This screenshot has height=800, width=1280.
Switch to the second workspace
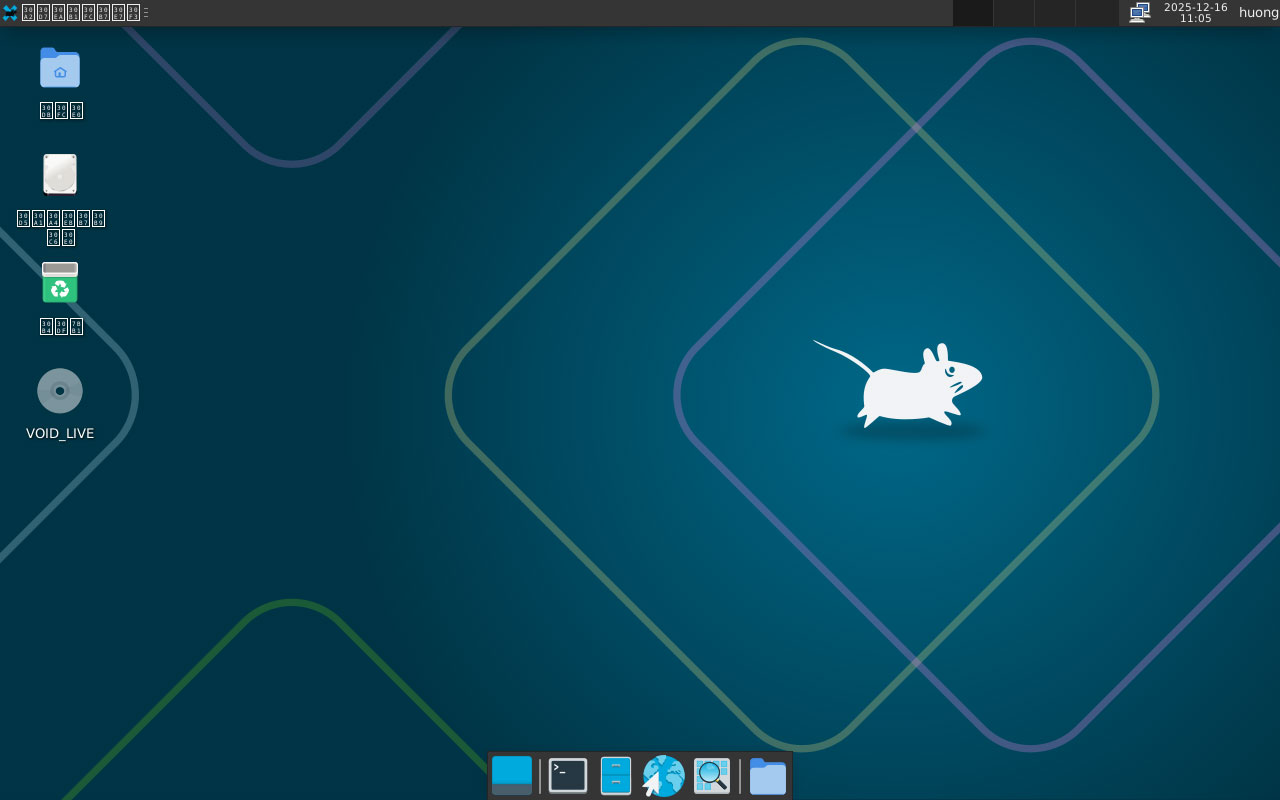pyautogui.click(x=1013, y=13)
